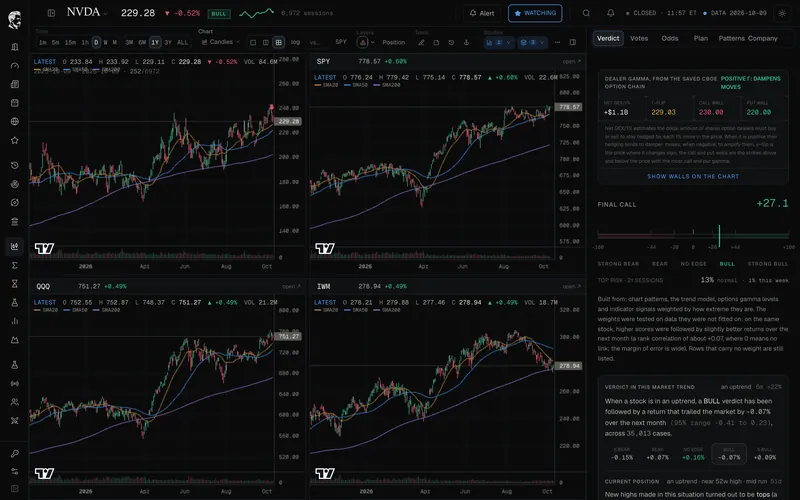Click the Final Call score gauge marker
The image size is (800, 500).
(x=719, y=236)
